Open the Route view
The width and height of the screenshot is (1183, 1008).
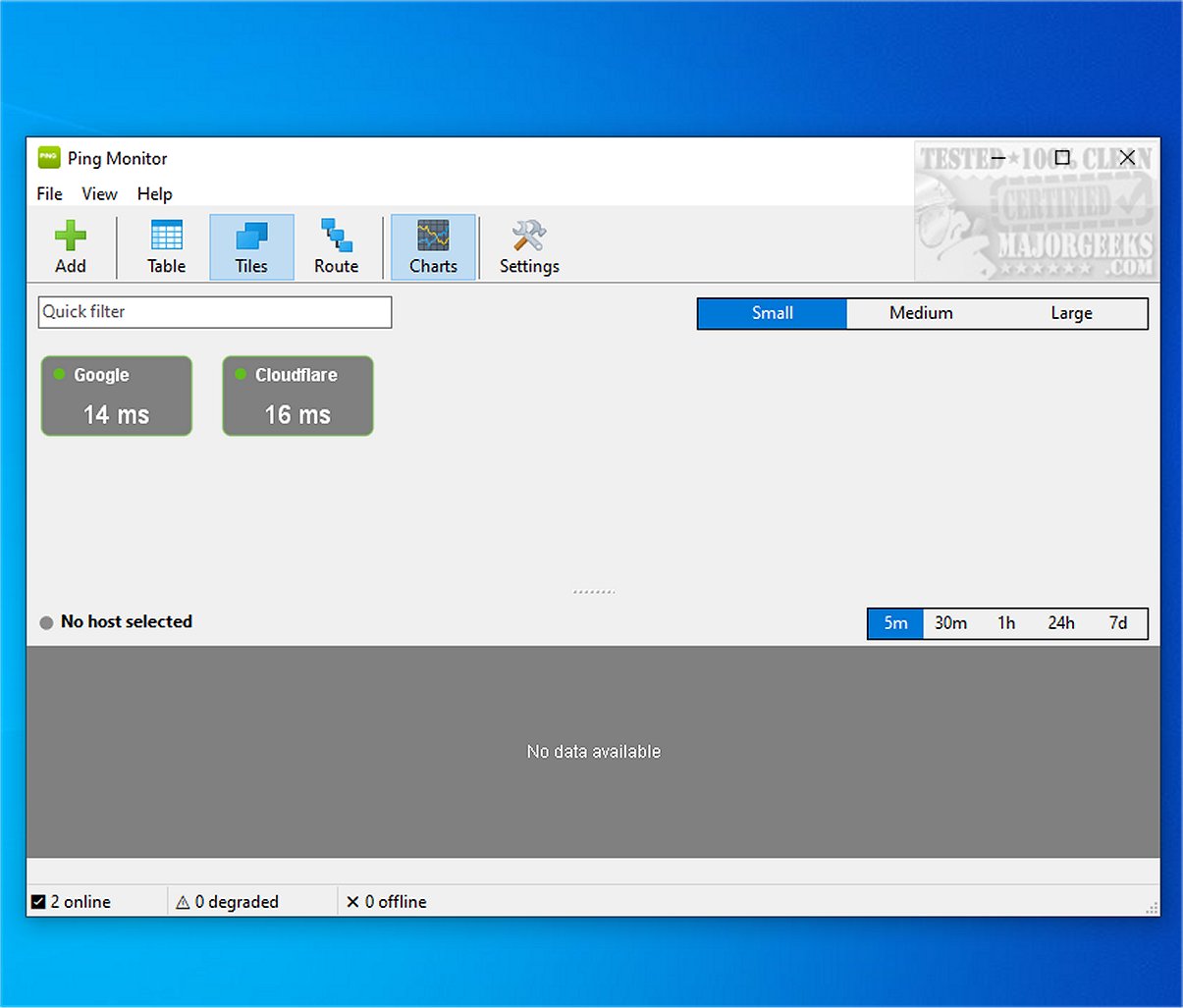point(336,247)
